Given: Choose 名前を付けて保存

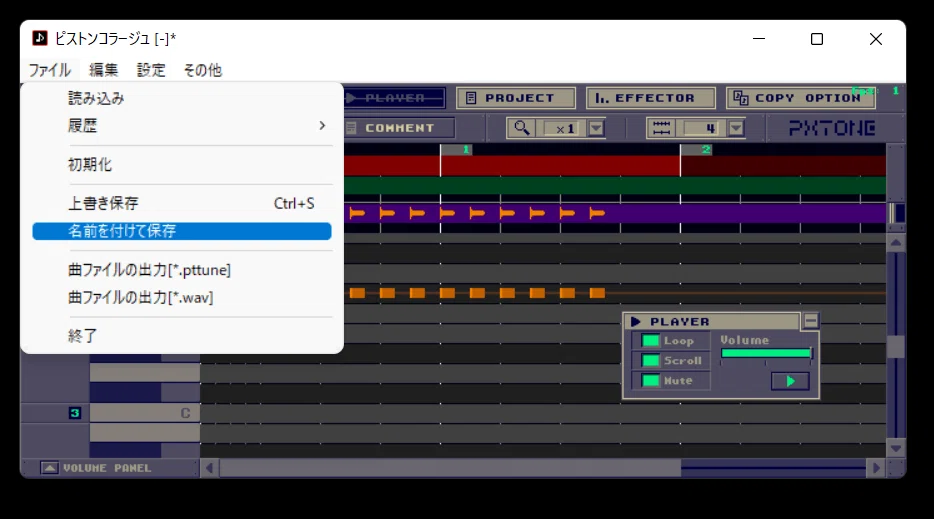Looking at the screenshot, I should point(182,231).
